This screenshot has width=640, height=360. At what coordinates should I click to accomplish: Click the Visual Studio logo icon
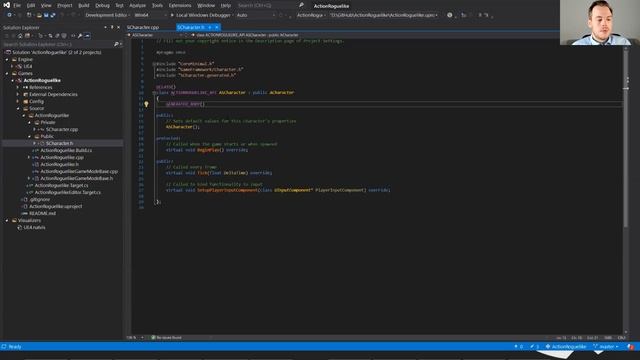click(6, 5)
